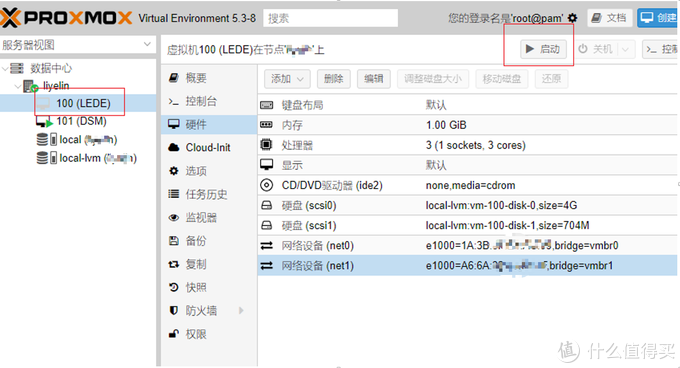Click the scsi1 hard disk icon
Viewport: 680px width, 368px height.
click(x=266, y=225)
